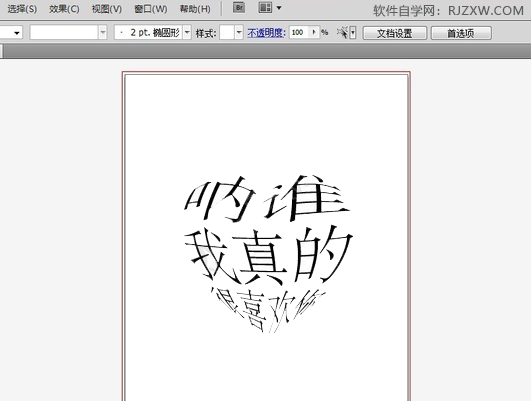Click the 样式 style swatch box

point(227,33)
